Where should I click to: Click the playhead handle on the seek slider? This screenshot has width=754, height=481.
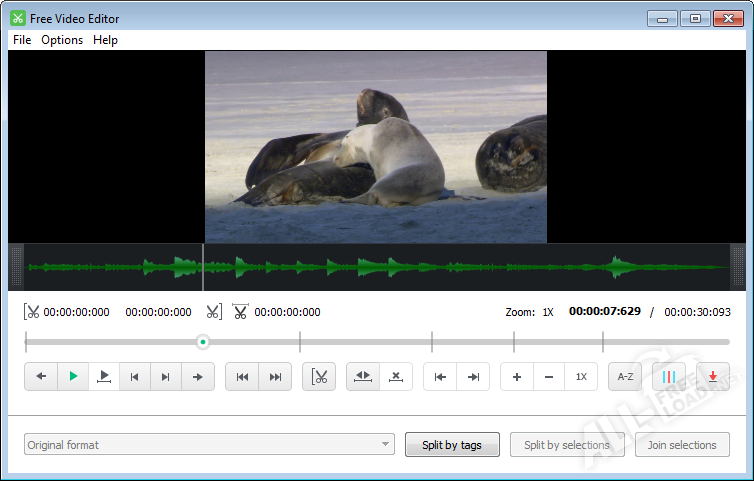203,342
